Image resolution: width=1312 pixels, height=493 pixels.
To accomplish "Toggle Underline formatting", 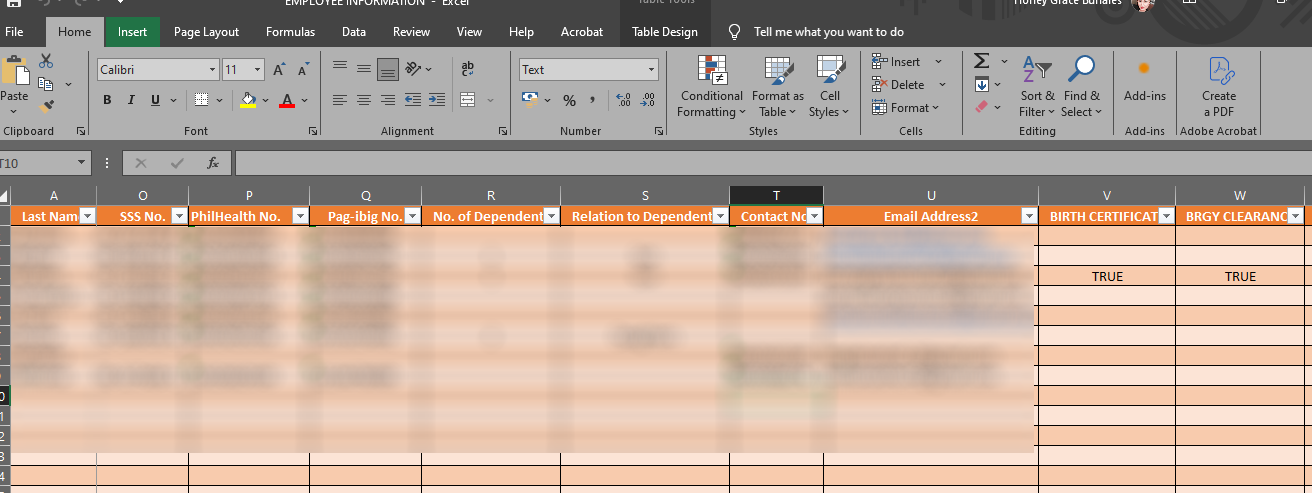I will (155, 100).
